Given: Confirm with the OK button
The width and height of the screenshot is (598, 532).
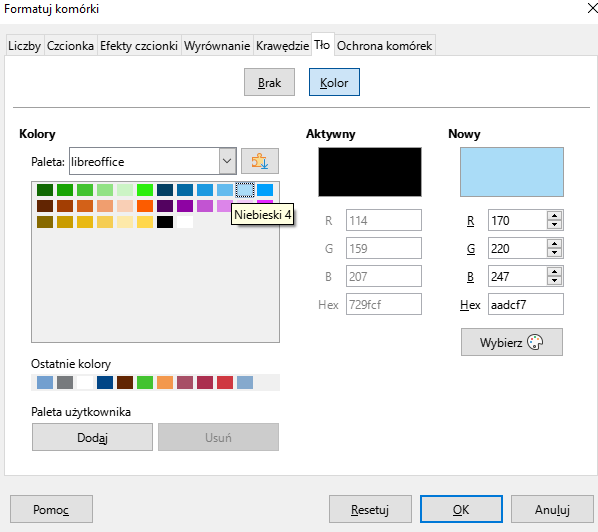Looking at the screenshot, I should [461, 509].
